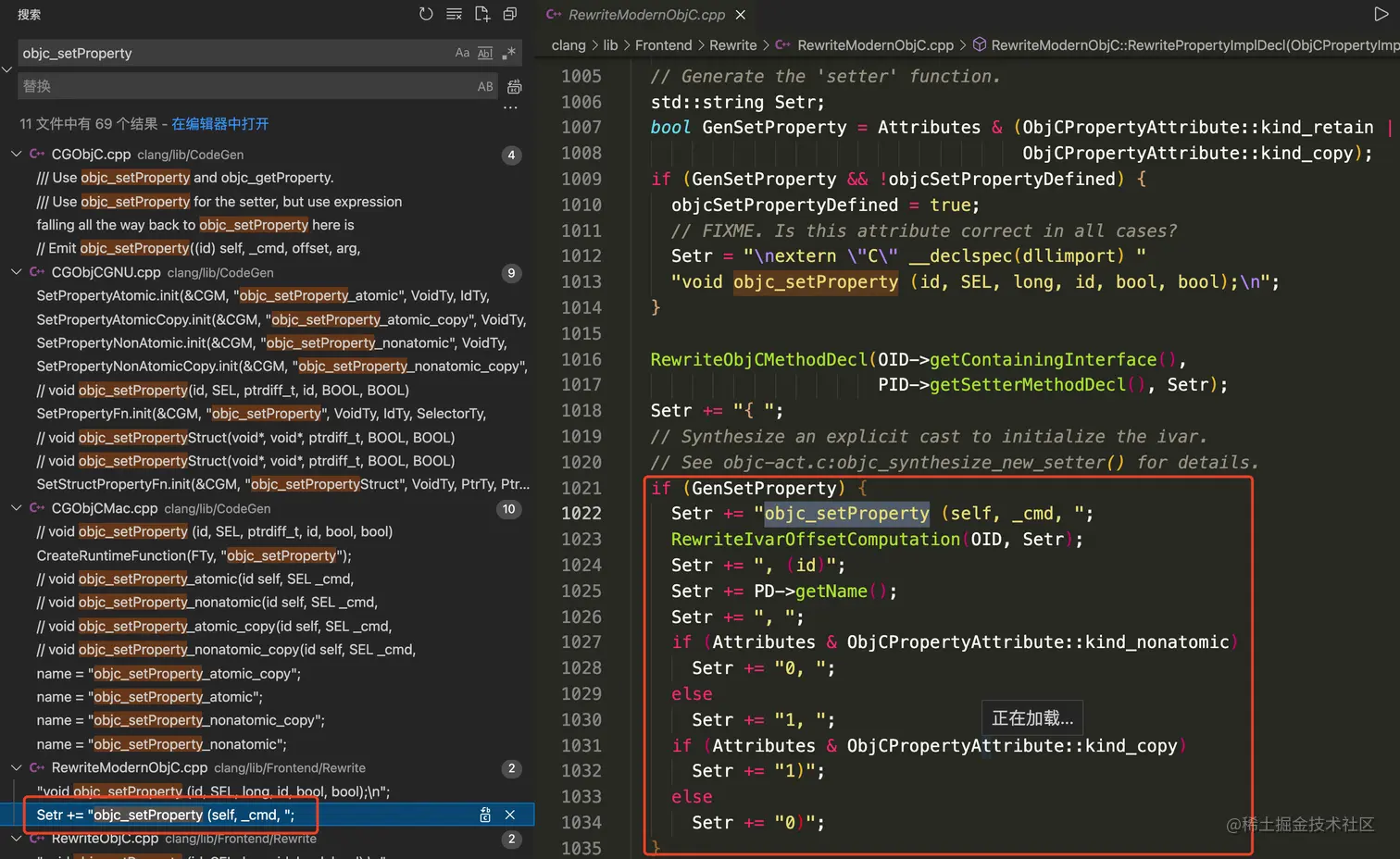Viewport: 1400px width, 859px height.
Task: Click the CGObjC.cpp match count badge 4
Action: (x=511, y=155)
